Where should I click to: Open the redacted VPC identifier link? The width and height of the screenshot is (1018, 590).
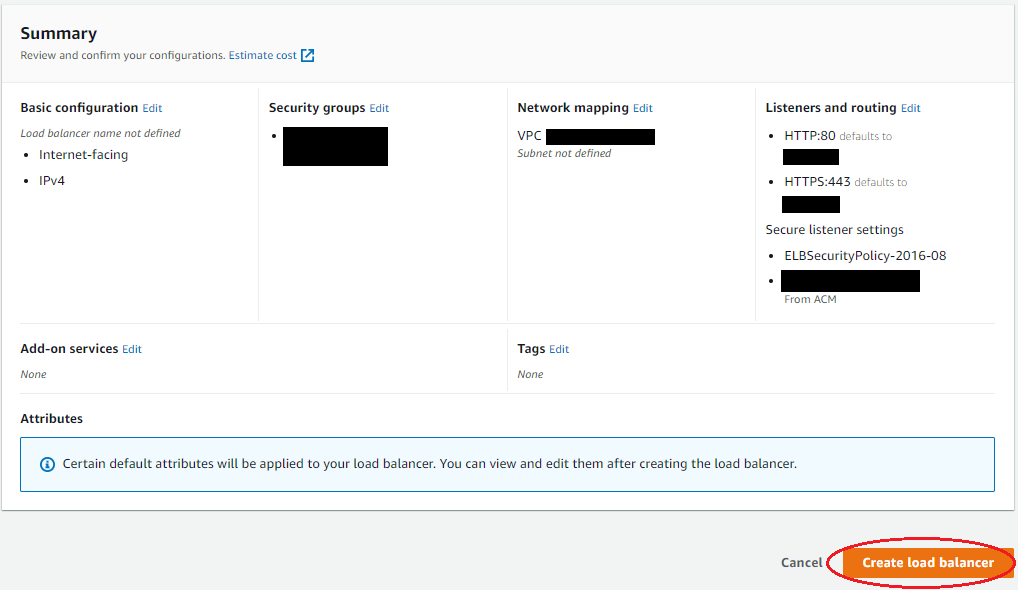601,137
